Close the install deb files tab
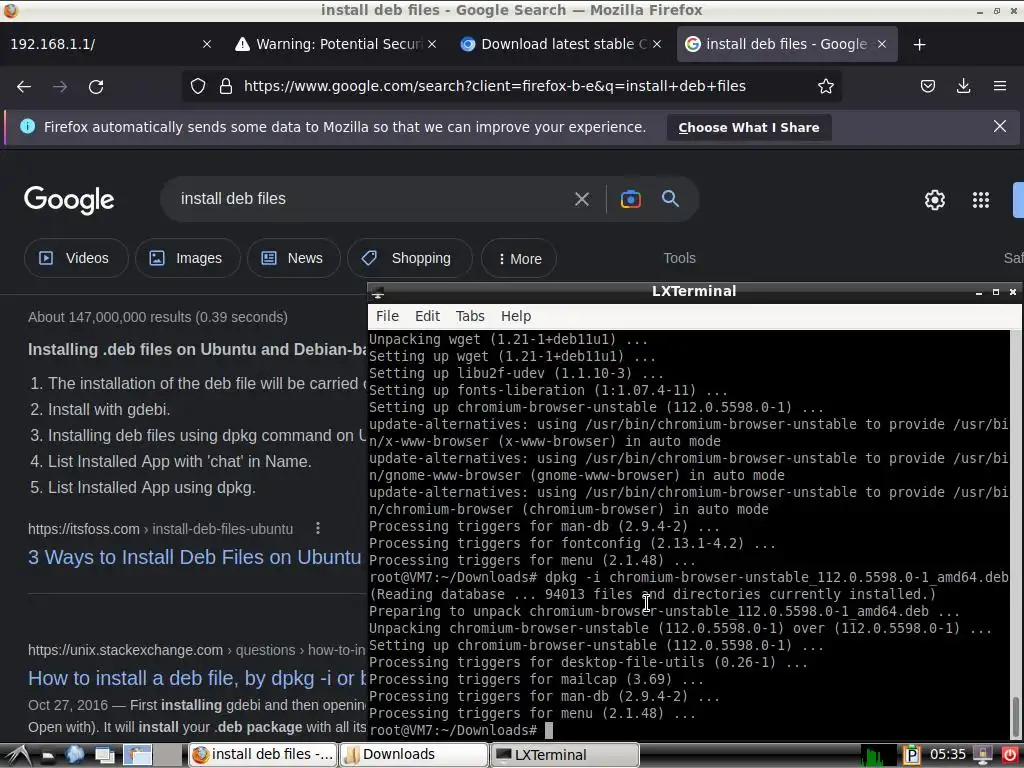 882,44
